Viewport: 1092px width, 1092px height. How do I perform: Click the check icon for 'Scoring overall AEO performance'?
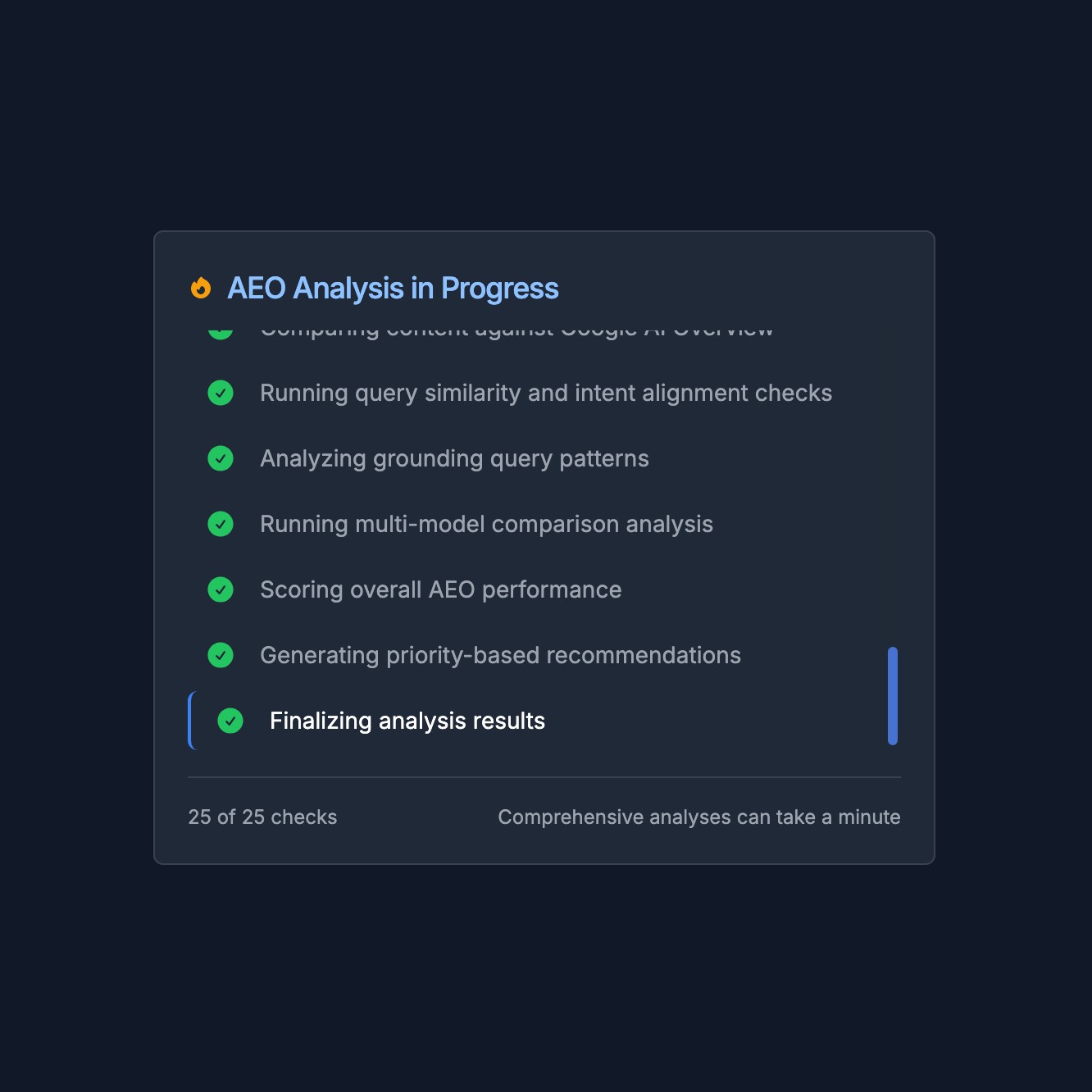coord(221,589)
